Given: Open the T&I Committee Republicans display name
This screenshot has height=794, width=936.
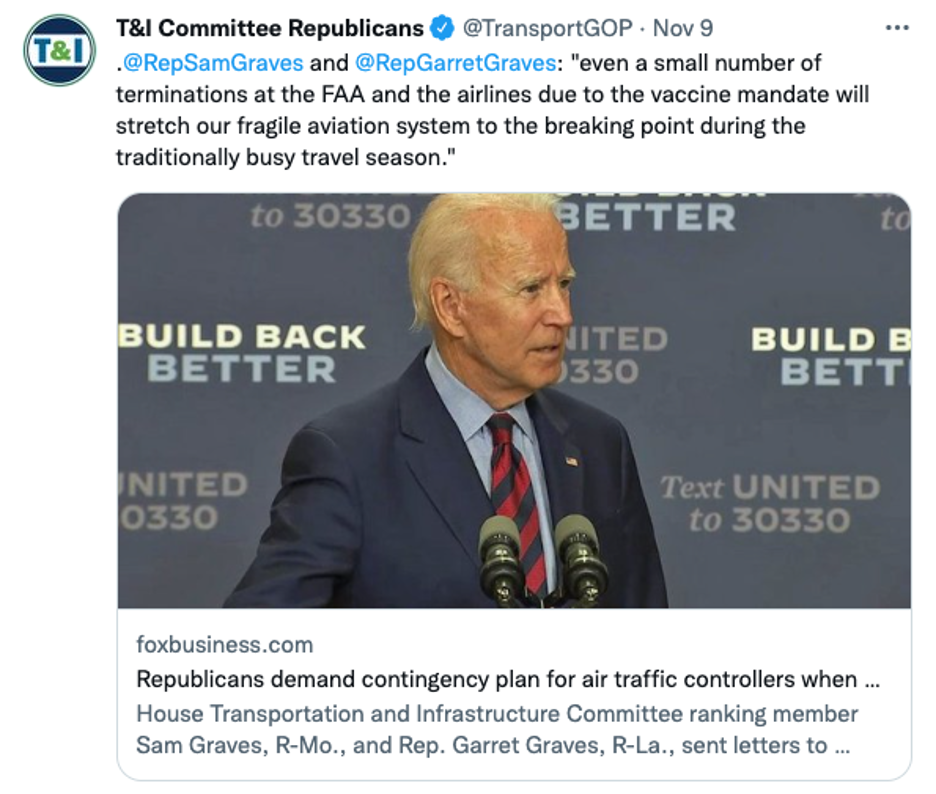Looking at the screenshot, I should (270, 28).
